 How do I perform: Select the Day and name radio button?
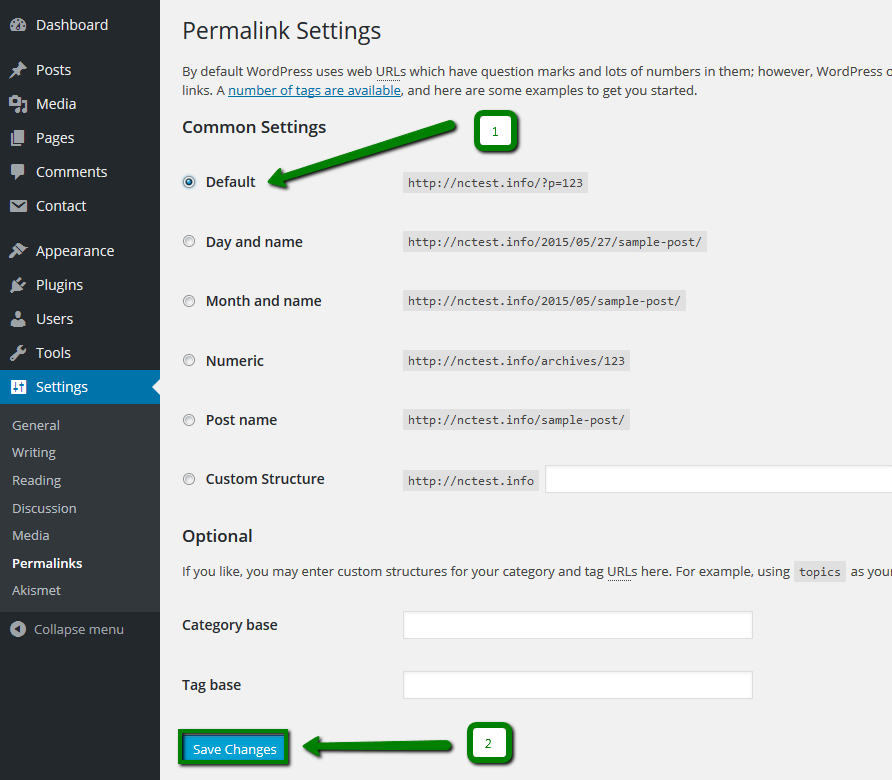coord(189,242)
